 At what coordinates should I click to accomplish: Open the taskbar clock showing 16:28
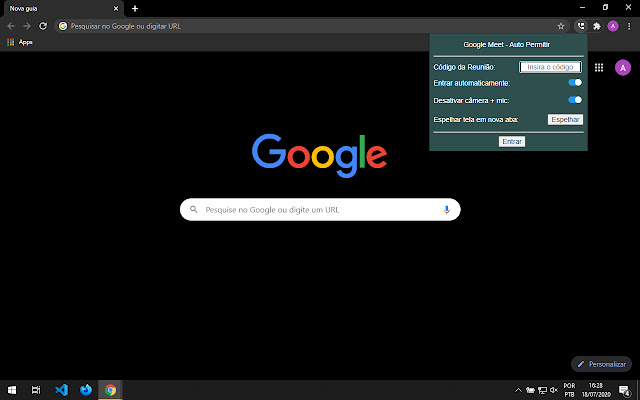coord(596,390)
